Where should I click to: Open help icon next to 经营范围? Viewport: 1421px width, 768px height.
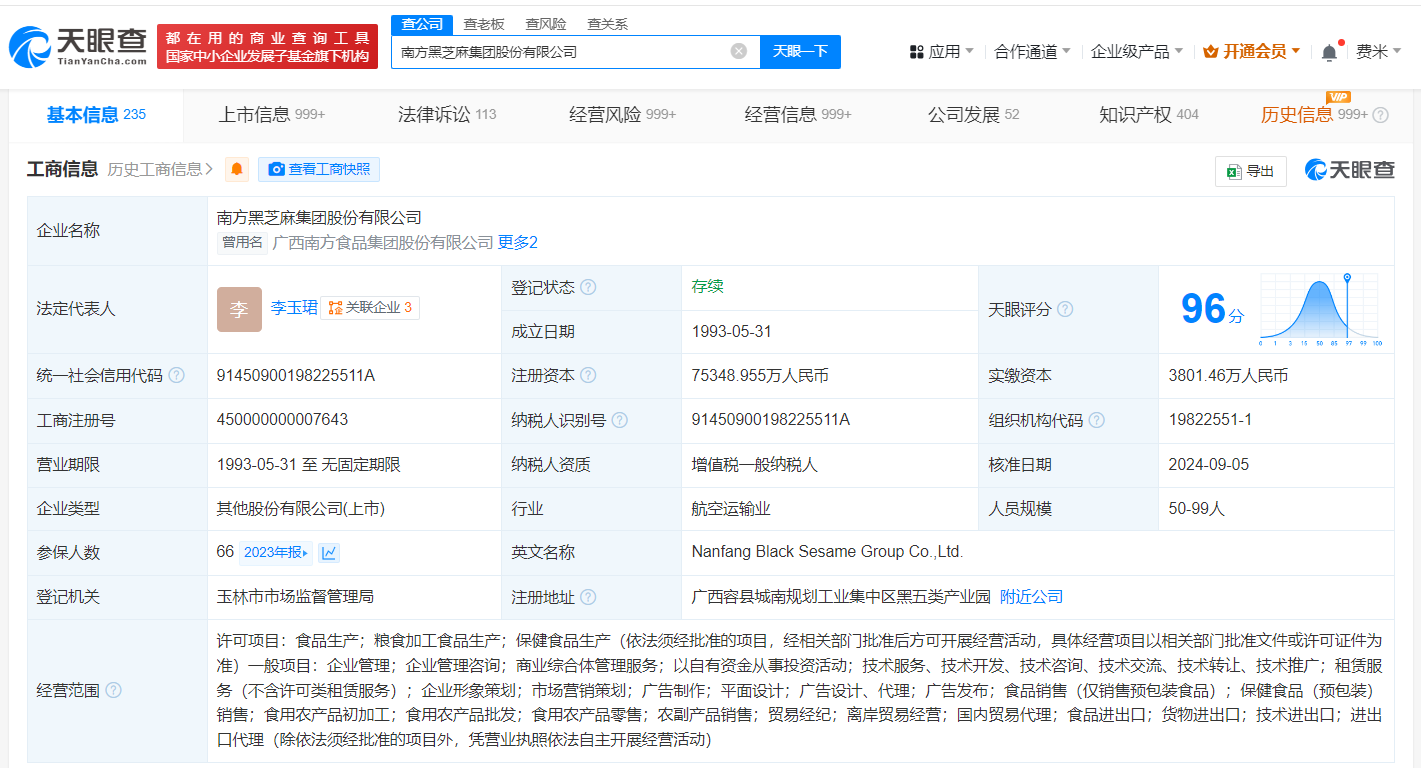[113, 690]
